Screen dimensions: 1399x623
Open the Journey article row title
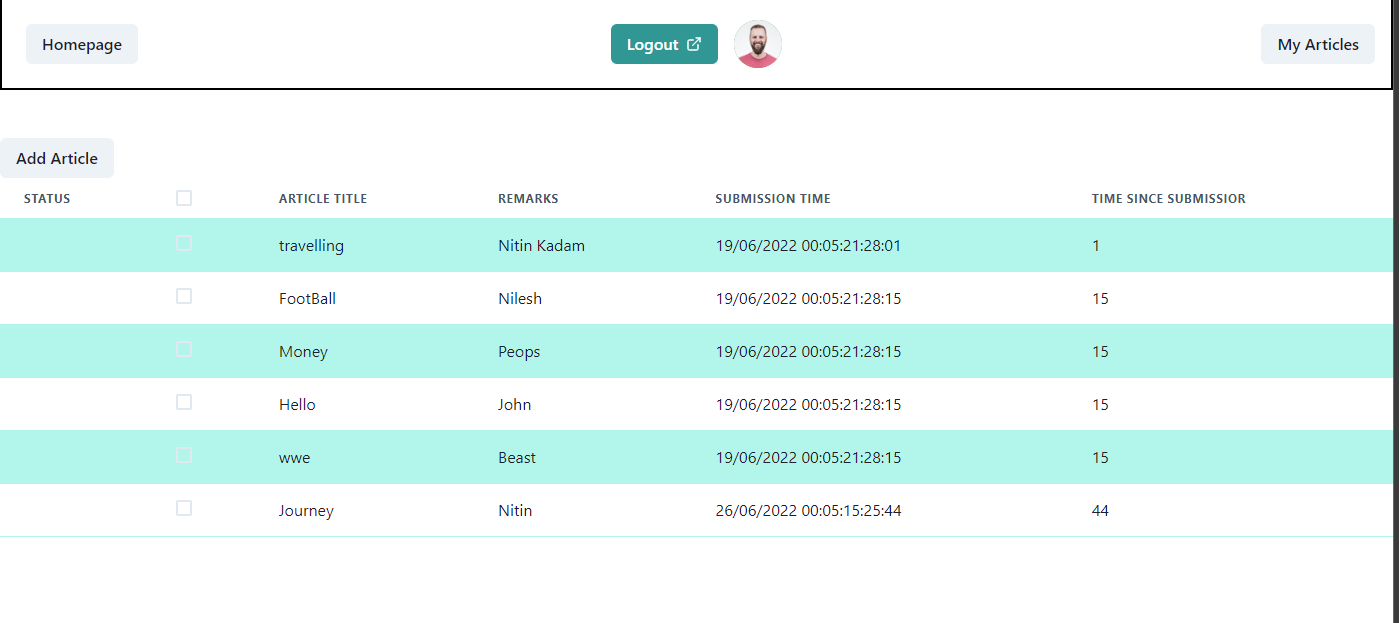[306, 511]
